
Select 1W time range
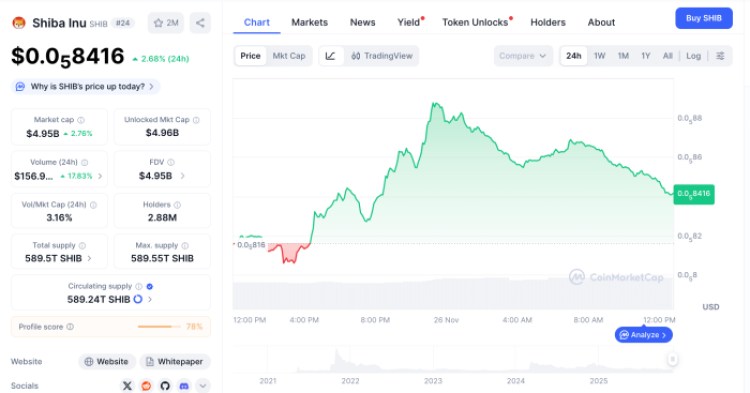click(599, 56)
